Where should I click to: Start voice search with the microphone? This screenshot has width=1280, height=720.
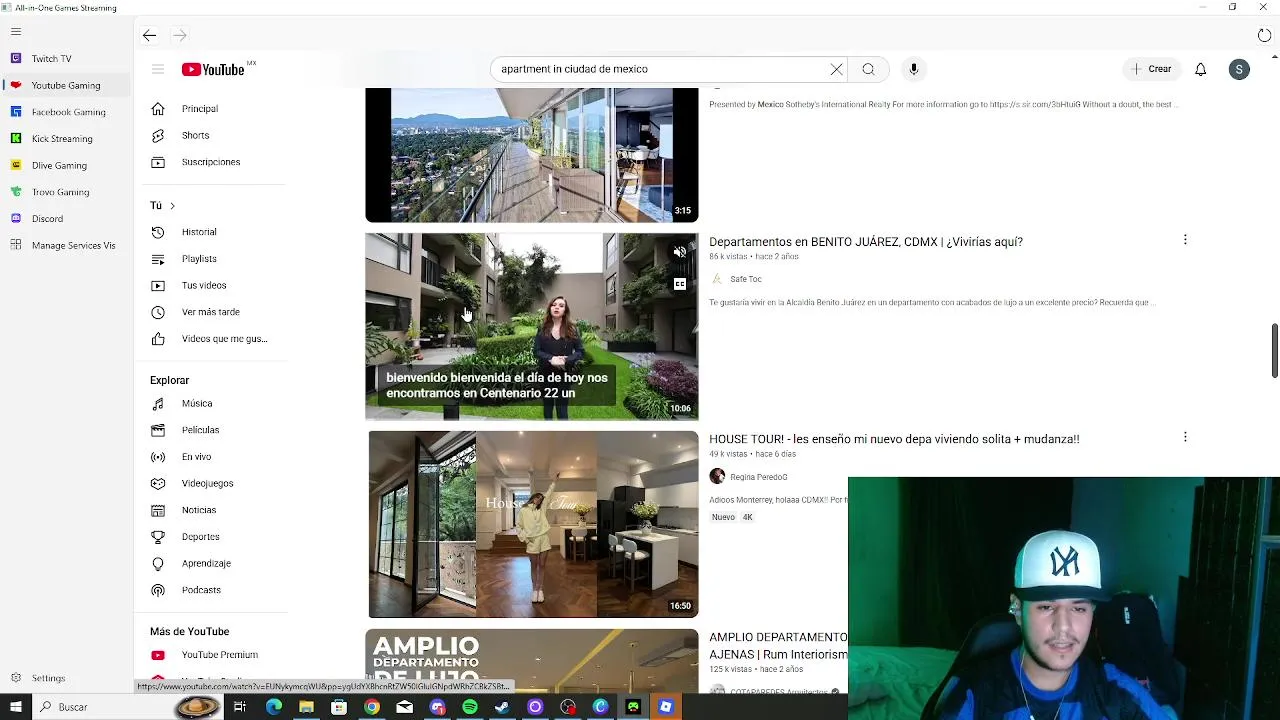click(913, 69)
